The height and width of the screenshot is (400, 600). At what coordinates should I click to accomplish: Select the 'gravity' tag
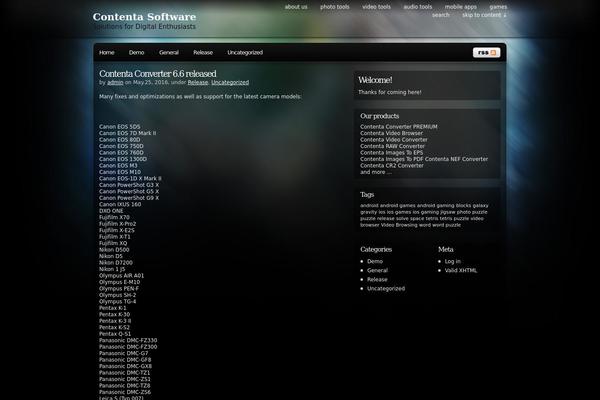click(x=368, y=212)
